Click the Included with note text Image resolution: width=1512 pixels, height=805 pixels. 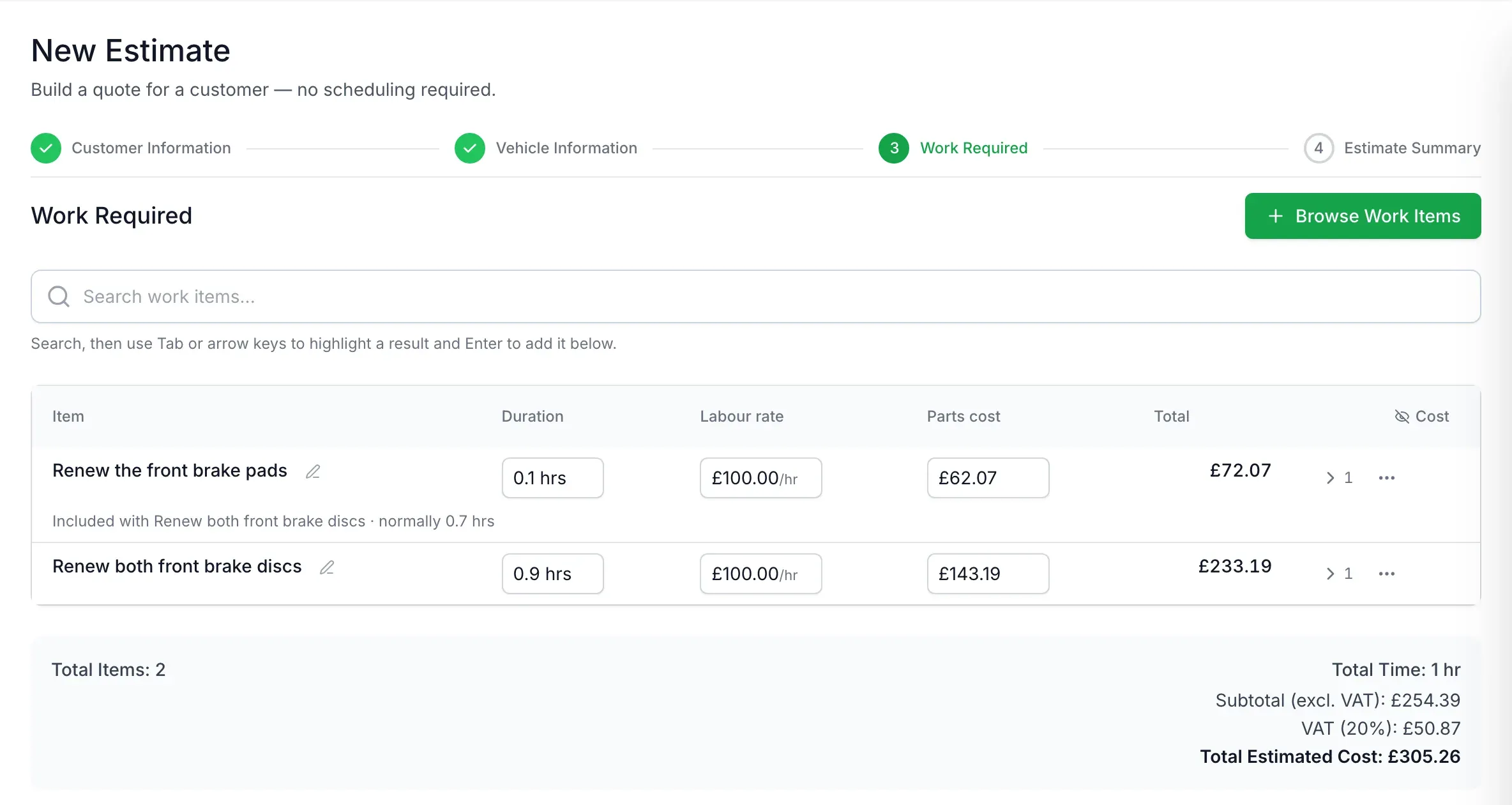click(273, 521)
